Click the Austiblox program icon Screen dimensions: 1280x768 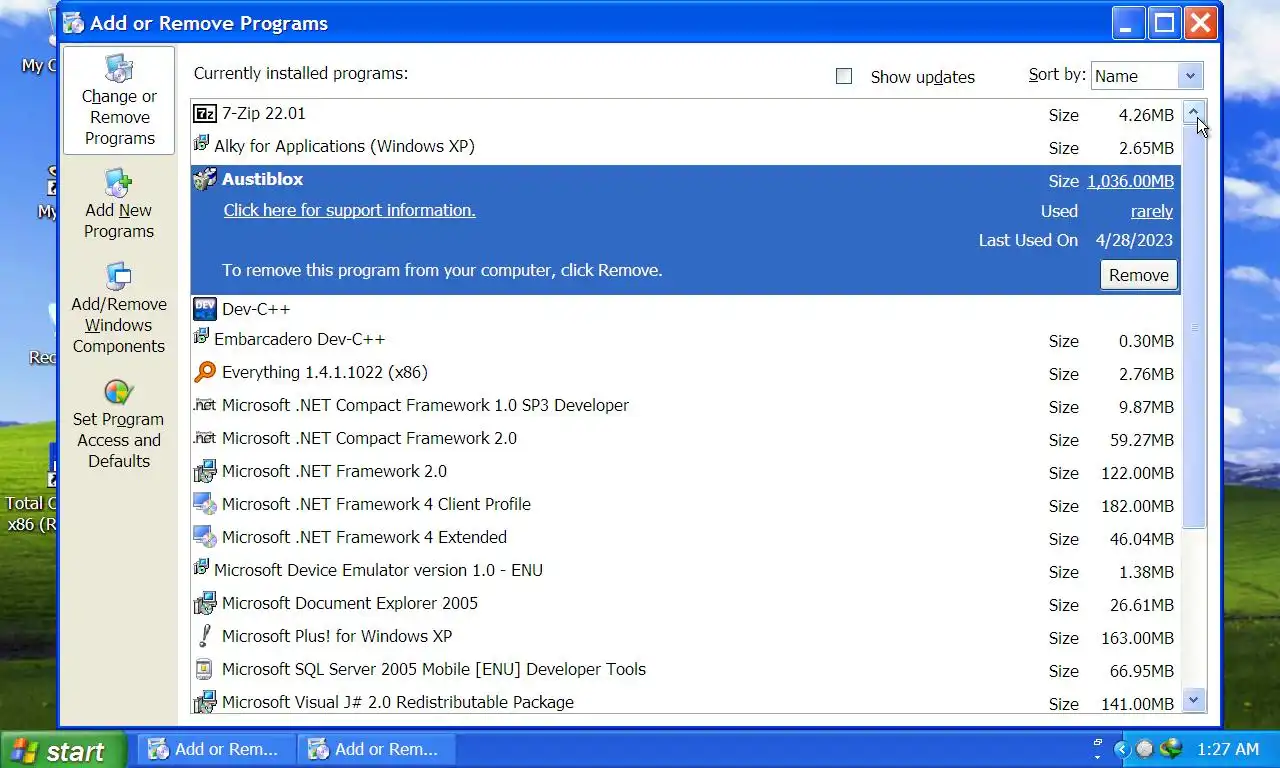[205, 179]
